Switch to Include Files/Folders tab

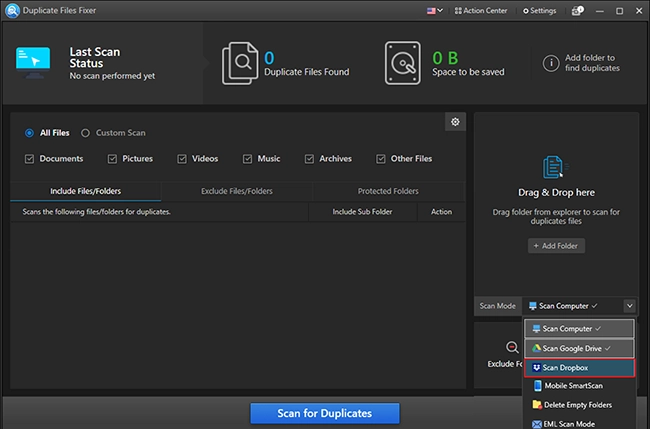(85, 191)
